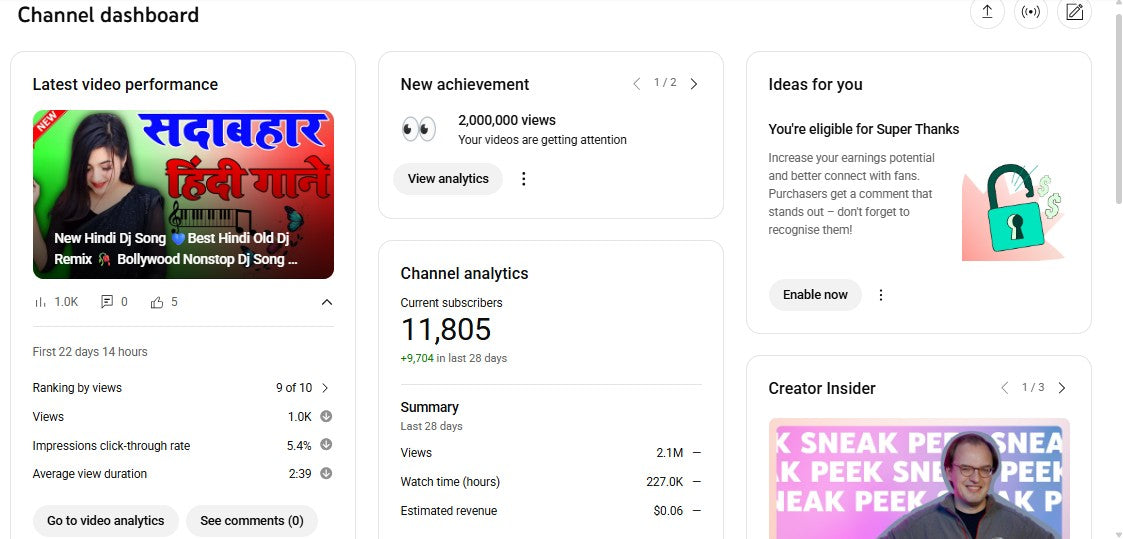This screenshot has height=539, width=1123.
Task: Go to next New achievement card
Action: pos(694,84)
